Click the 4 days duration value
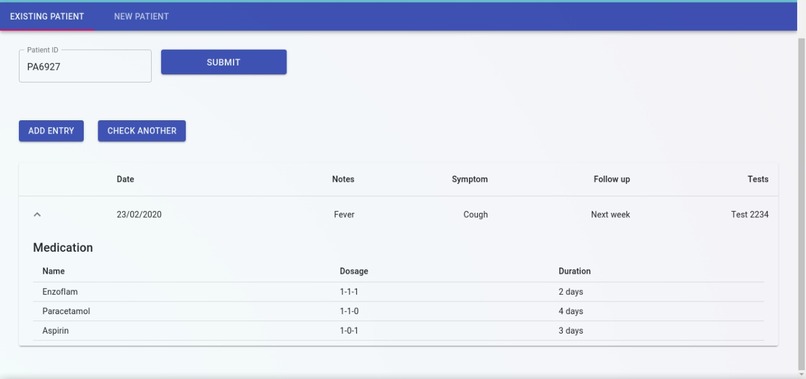Image resolution: width=806 pixels, height=379 pixels. [x=571, y=312]
